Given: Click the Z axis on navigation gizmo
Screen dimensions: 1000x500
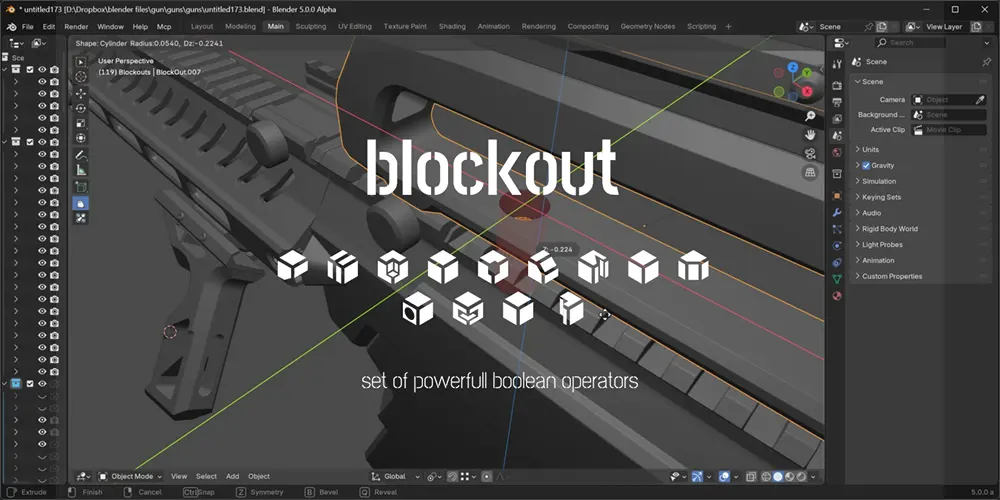Looking at the screenshot, I should click(x=793, y=67).
